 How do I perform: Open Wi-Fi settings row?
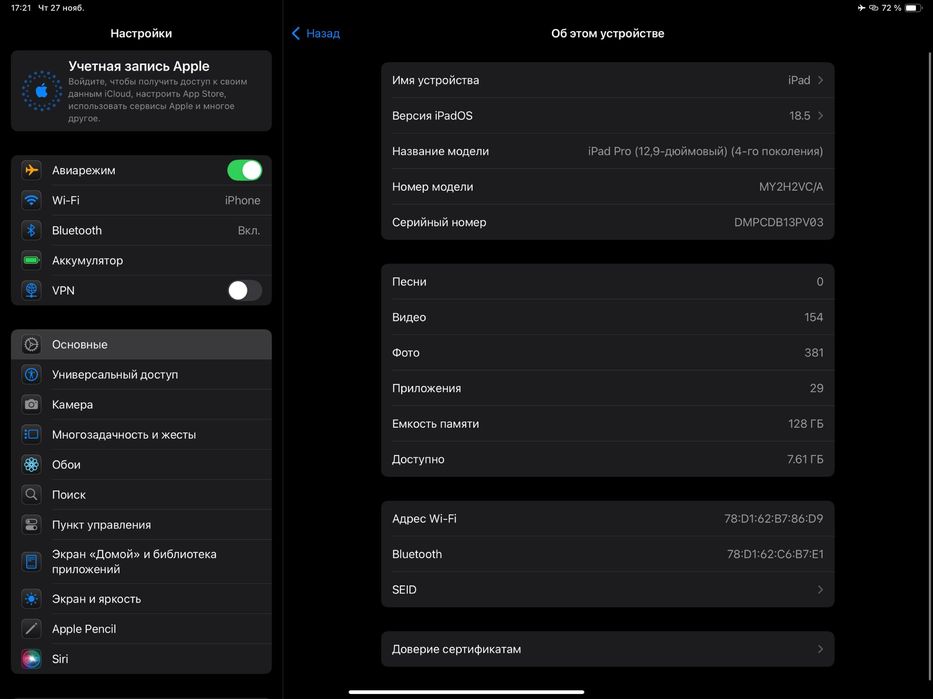pos(142,200)
